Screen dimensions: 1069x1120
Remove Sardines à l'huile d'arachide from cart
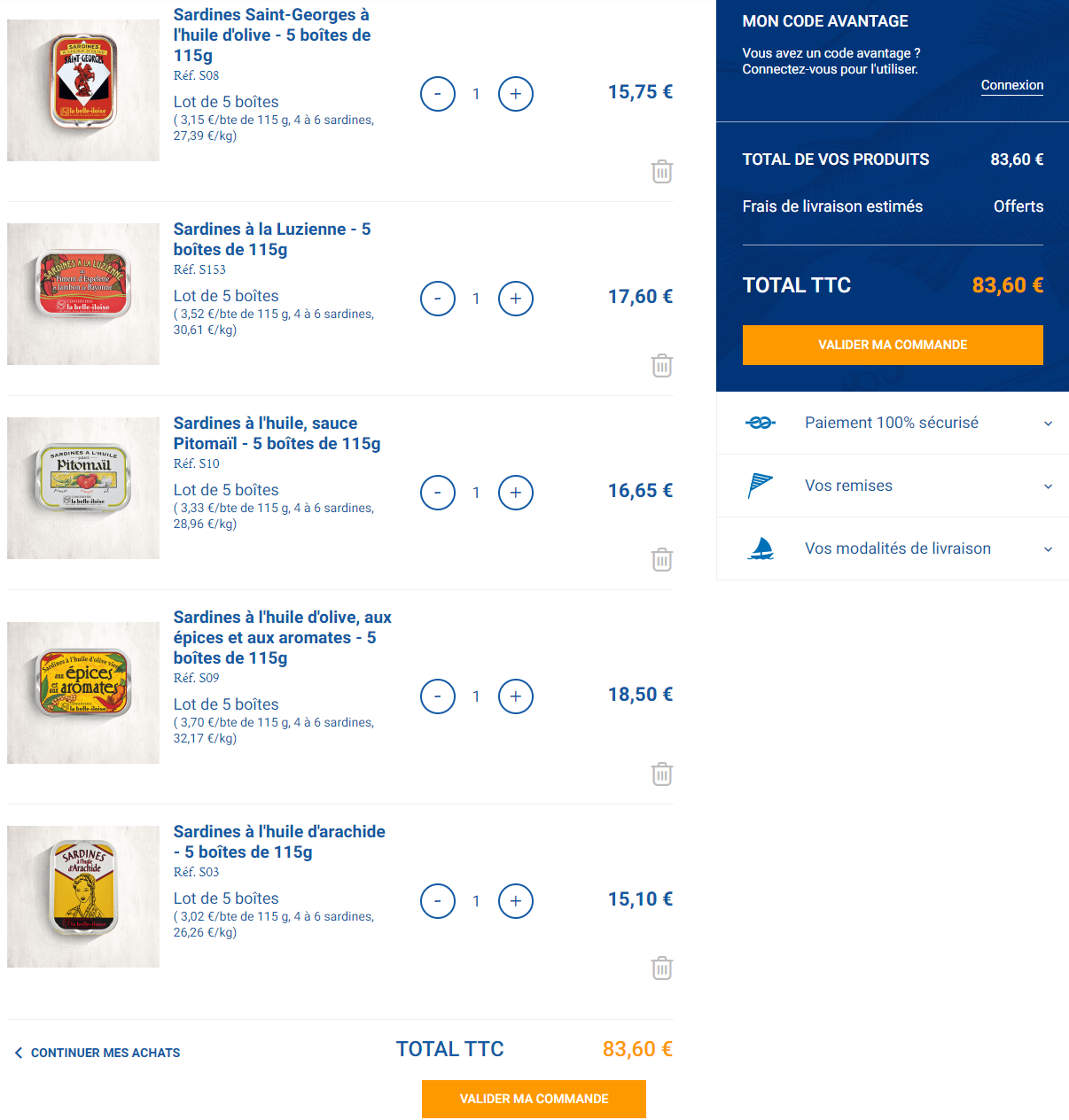[662, 968]
